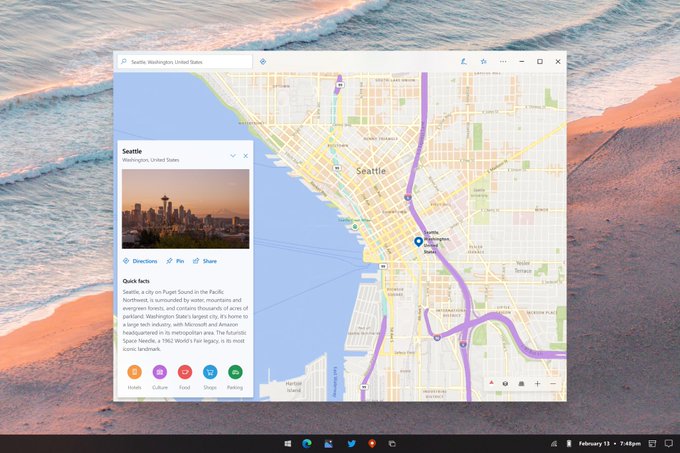Click the Quick facts heading
The height and width of the screenshot is (453, 680).
pyautogui.click(x=136, y=281)
